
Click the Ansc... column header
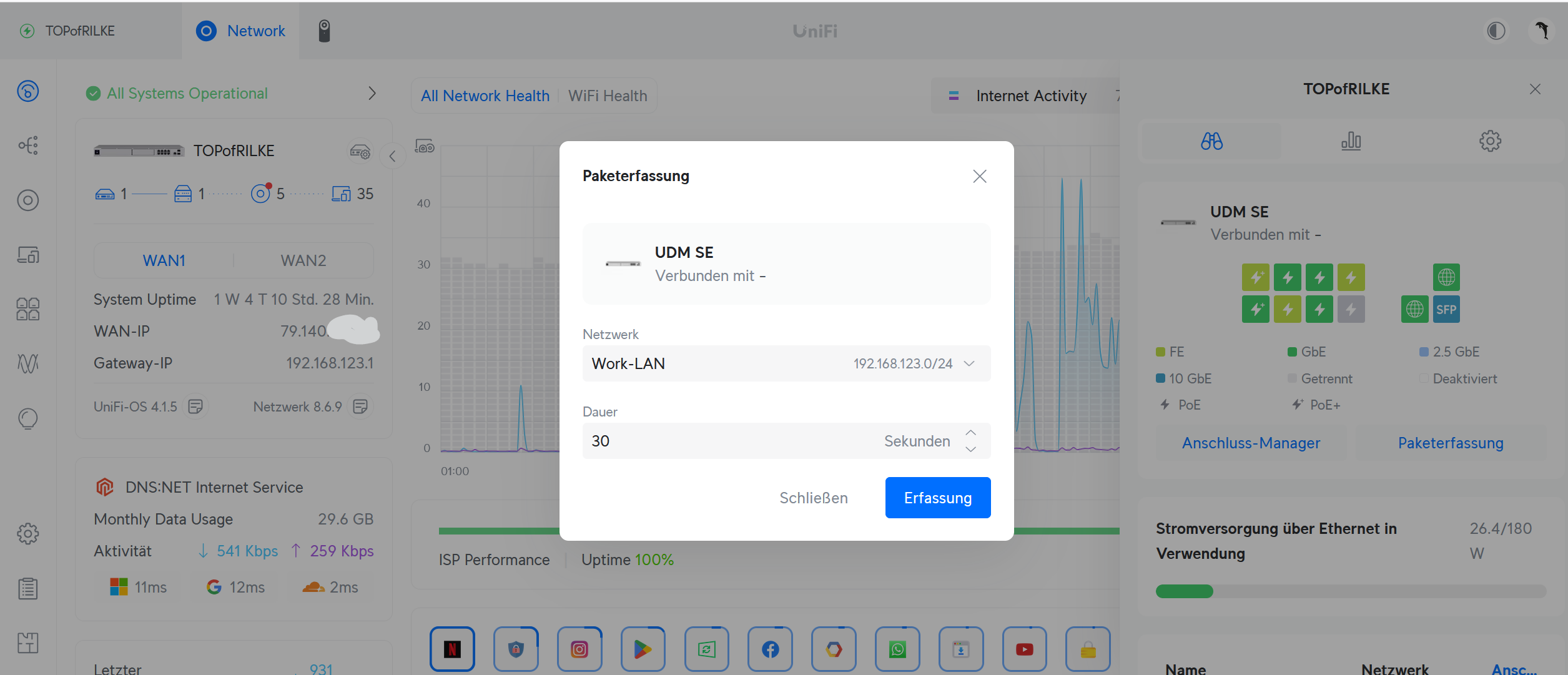click(x=1514, y=669)
